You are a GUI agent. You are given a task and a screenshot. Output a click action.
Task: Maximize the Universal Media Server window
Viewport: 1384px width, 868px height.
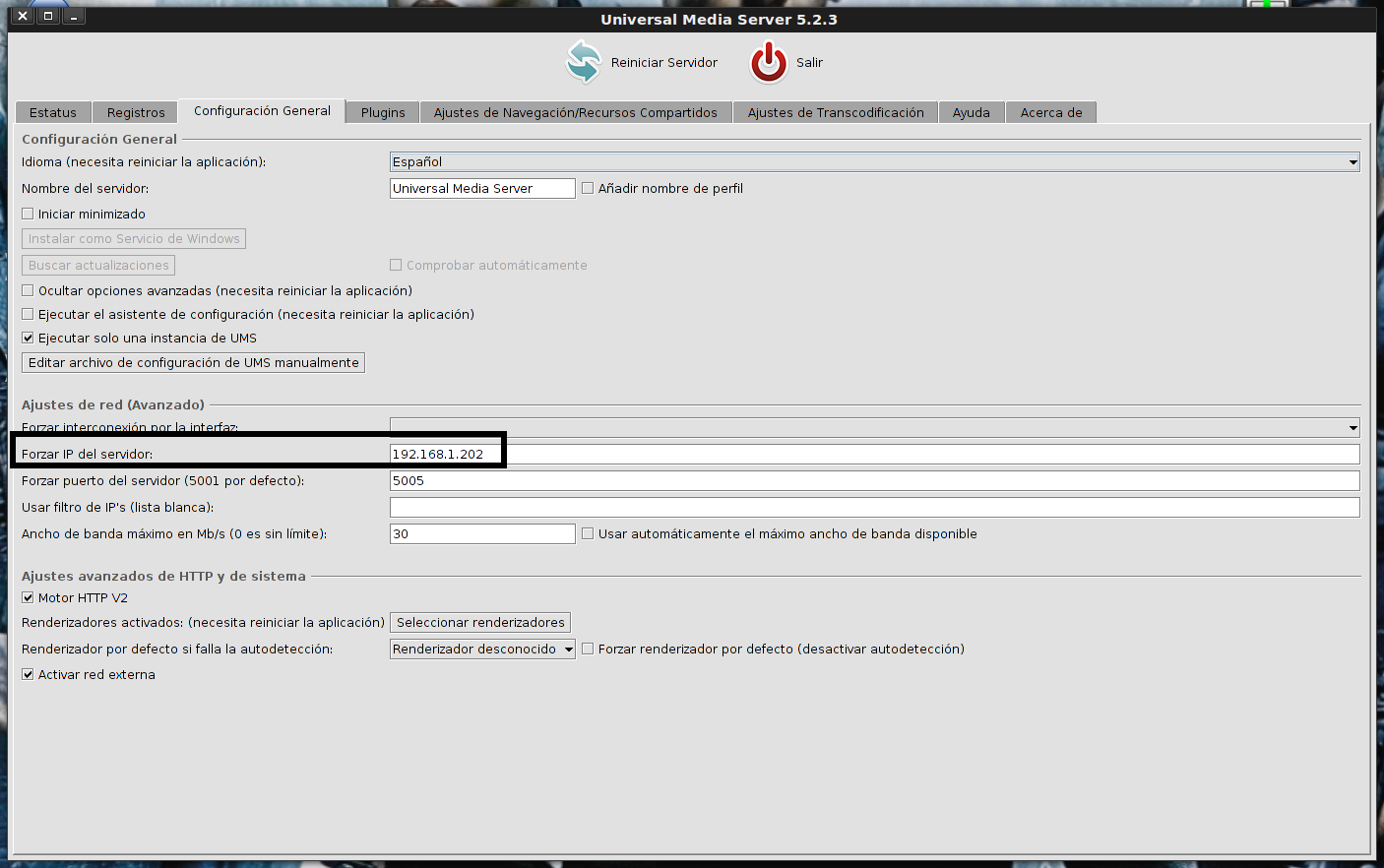pos(48,16)
